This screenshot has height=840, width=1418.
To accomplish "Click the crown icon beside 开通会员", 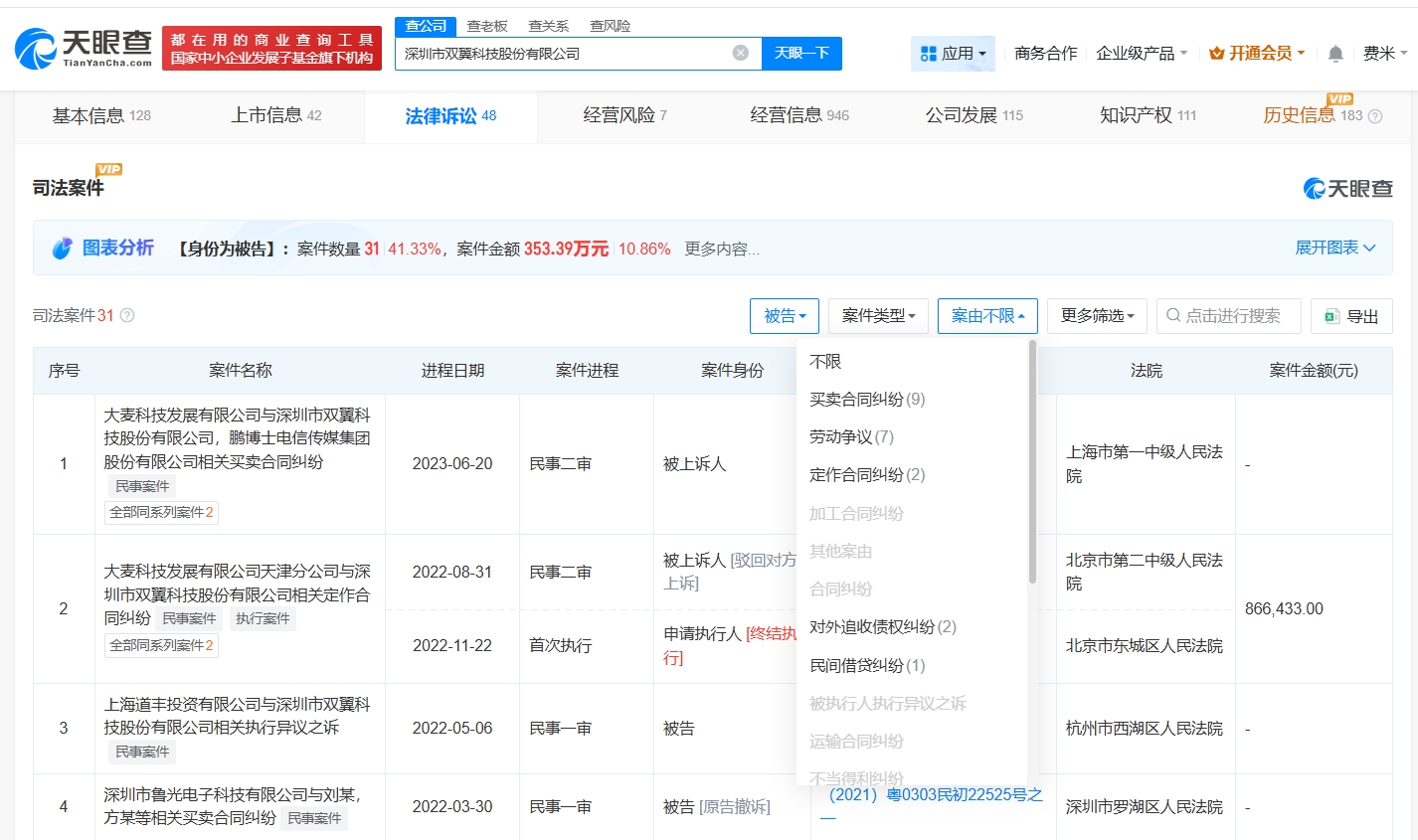I will tap(1218, 54).
